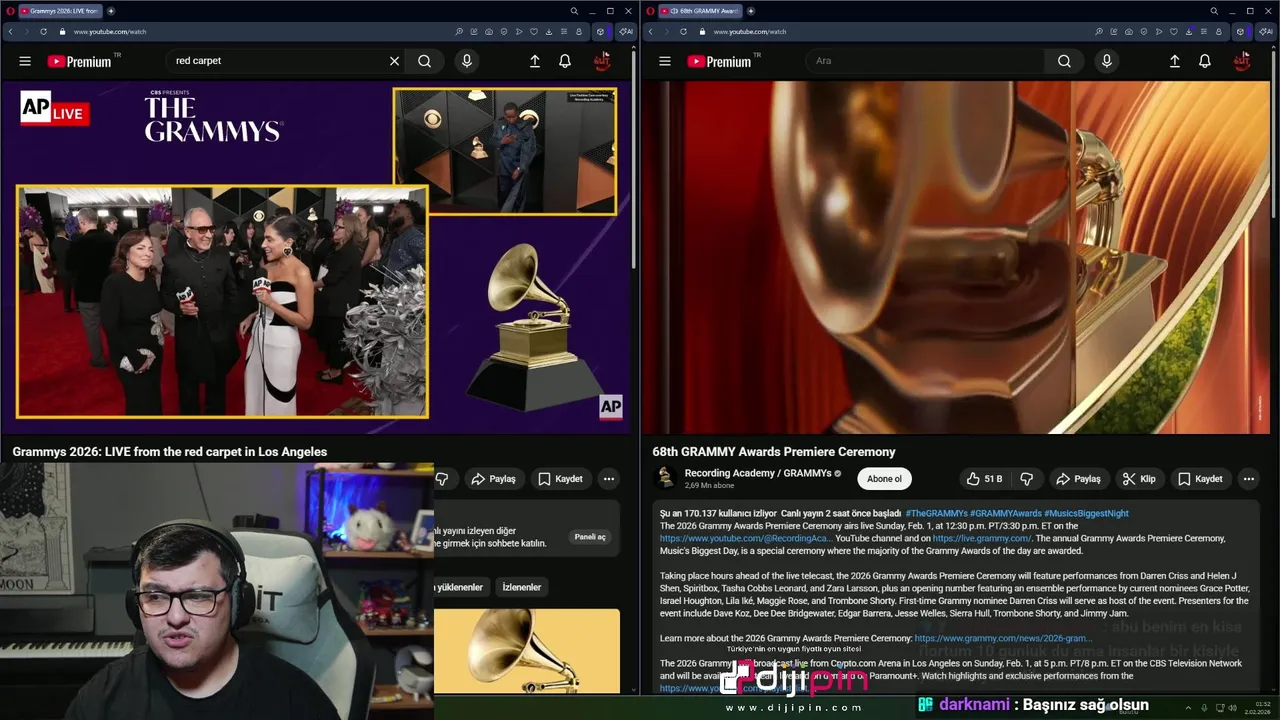Open notifications bell in the right window
This screenshot has height=720, width=1280.
(x=1205, y=61)
